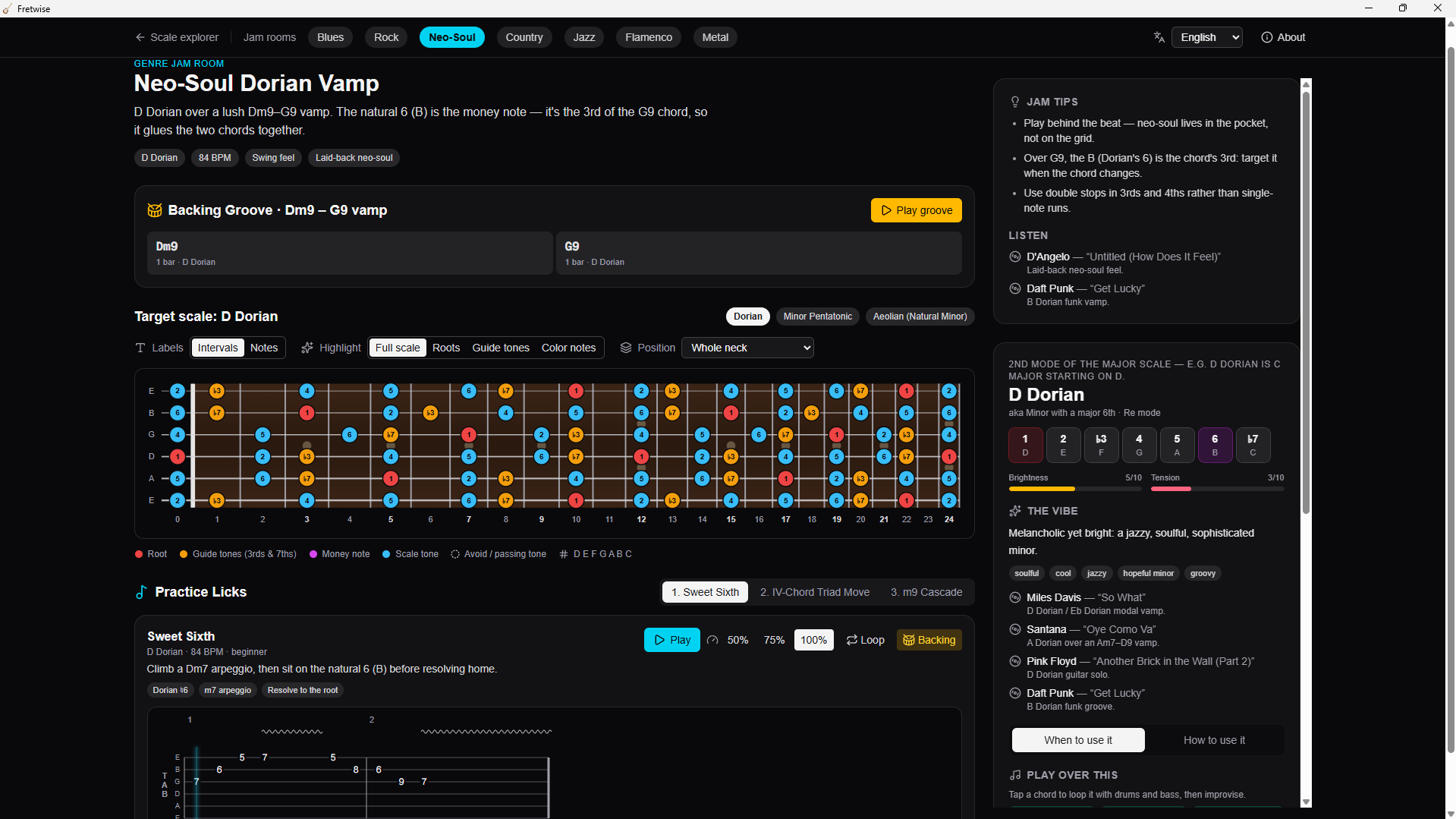The width and height of the screenshot is (1456, 819).
Task: Click the translate language icon
Action: pos(1159,37)
